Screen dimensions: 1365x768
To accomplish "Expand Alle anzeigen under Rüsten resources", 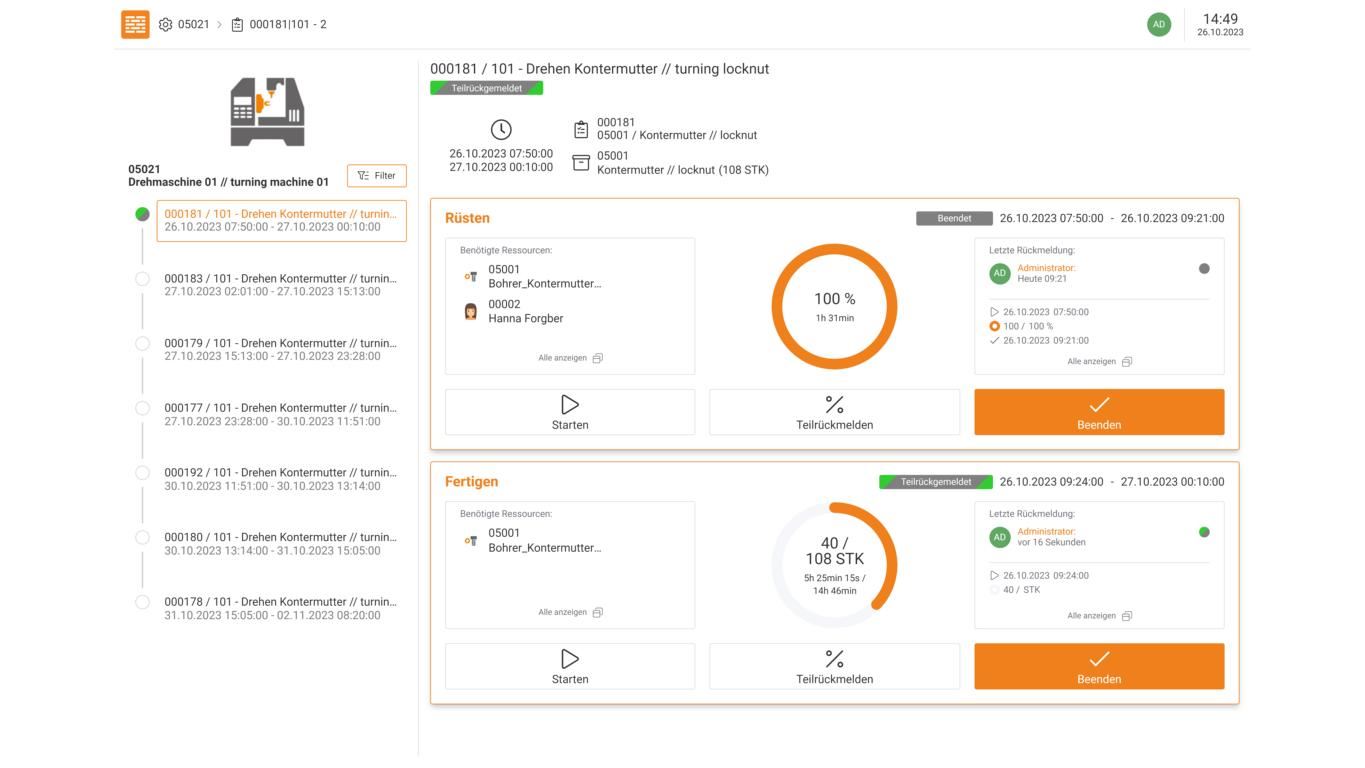I will pos(570,358).
